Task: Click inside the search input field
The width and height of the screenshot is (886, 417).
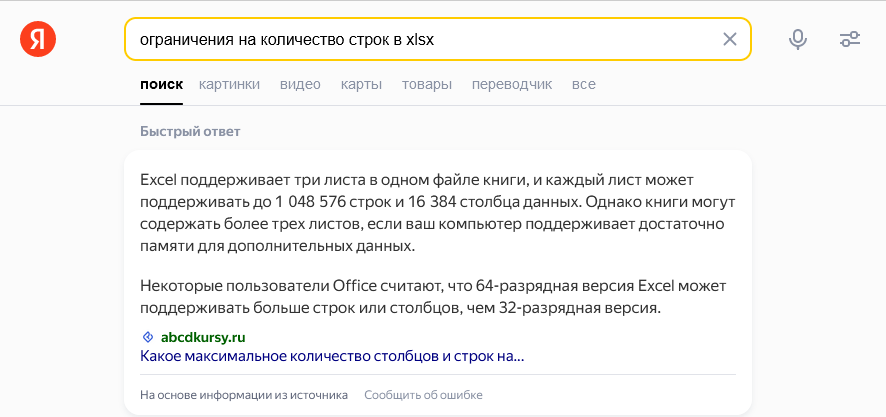Action: [x=420, y=40]
